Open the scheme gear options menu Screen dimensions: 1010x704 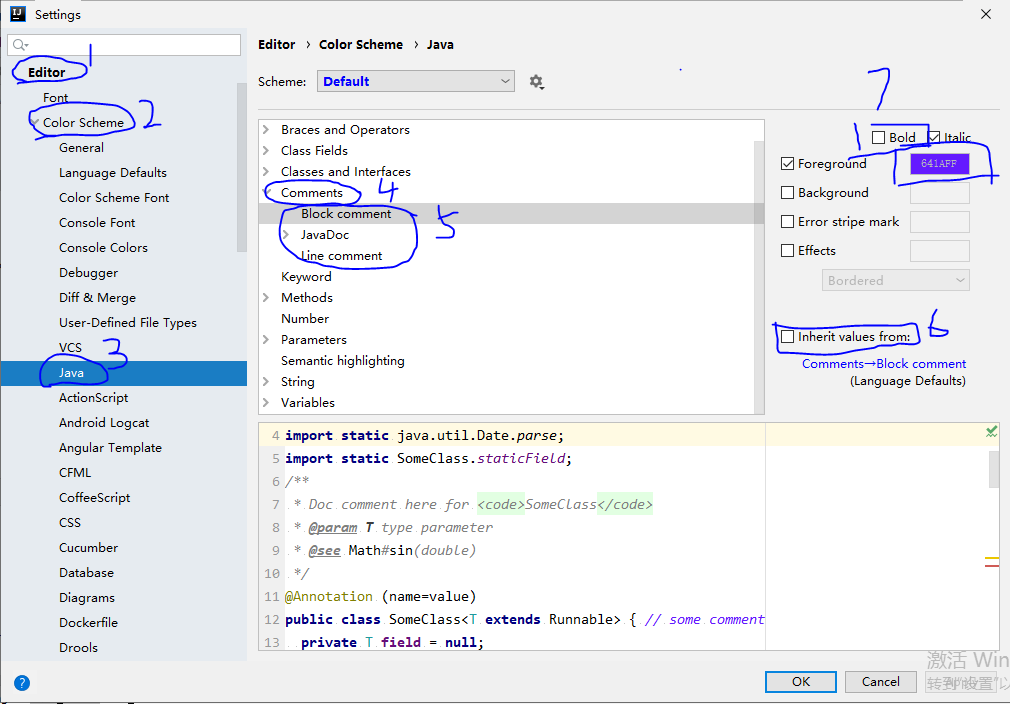click(x=536, y=82)
